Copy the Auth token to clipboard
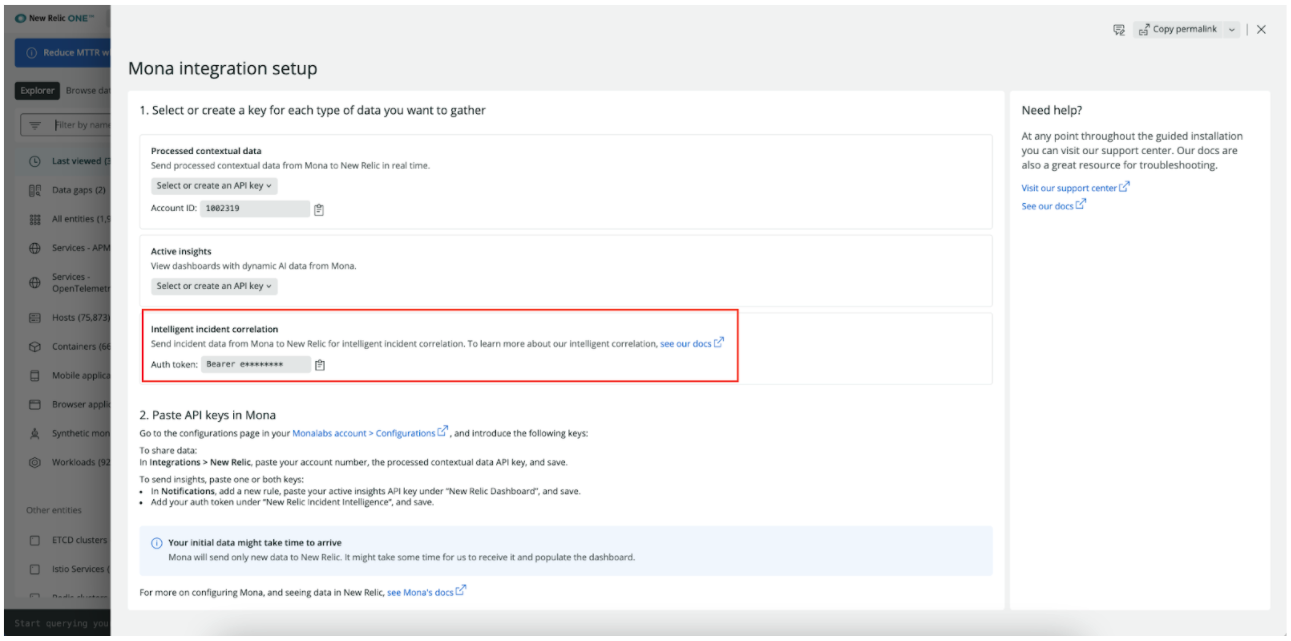The width and height of the screenshot is (1291, 641). pos(320,365)
